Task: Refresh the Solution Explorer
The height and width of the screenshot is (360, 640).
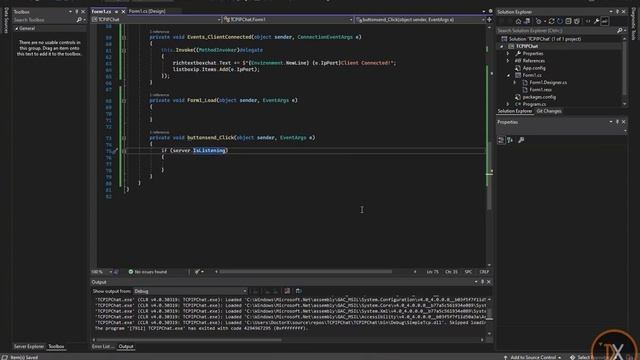Action: pos(560,21)
